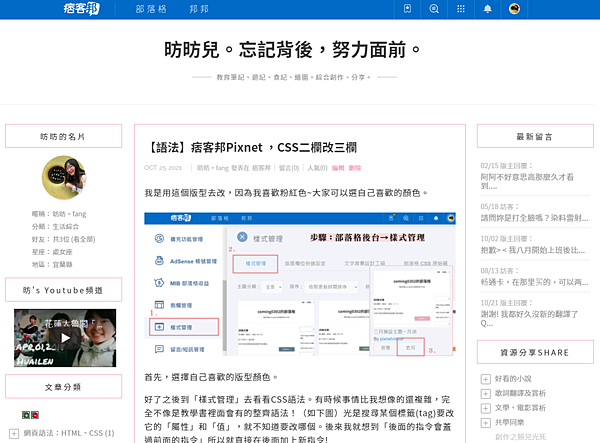Open the bookmark icon in the top bar
Screen dimensions: 600x443
coord(408,9)
